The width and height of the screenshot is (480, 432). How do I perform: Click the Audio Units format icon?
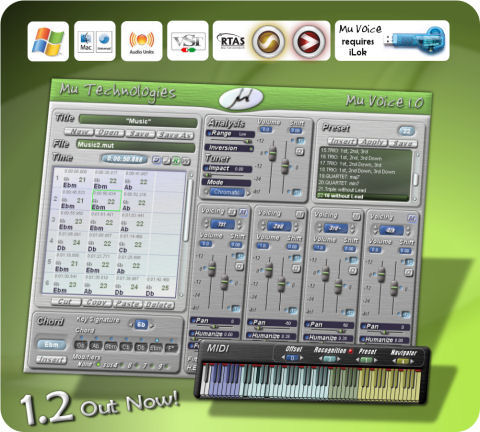142,41
